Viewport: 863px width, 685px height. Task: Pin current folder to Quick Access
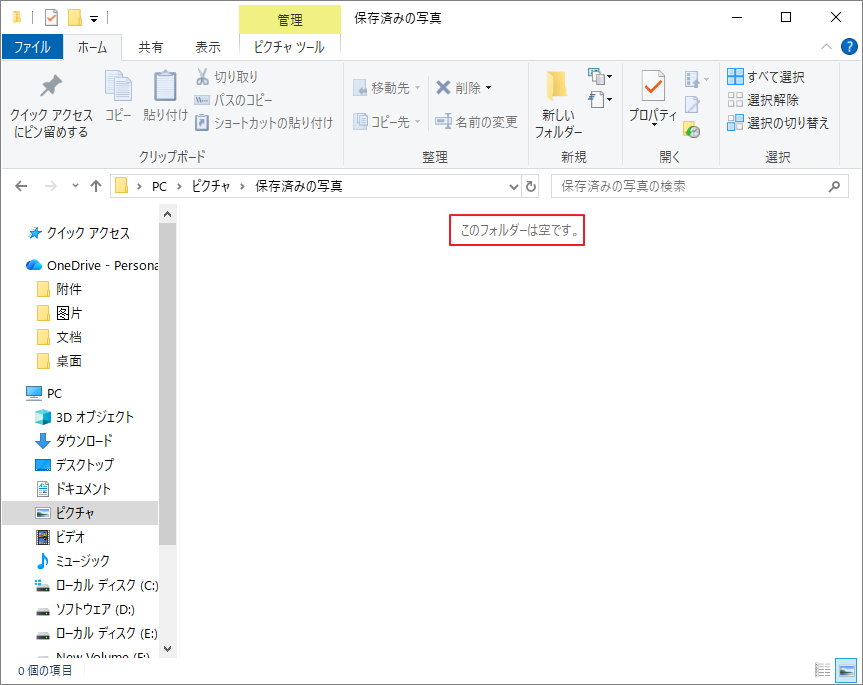[x=50, y=100]
